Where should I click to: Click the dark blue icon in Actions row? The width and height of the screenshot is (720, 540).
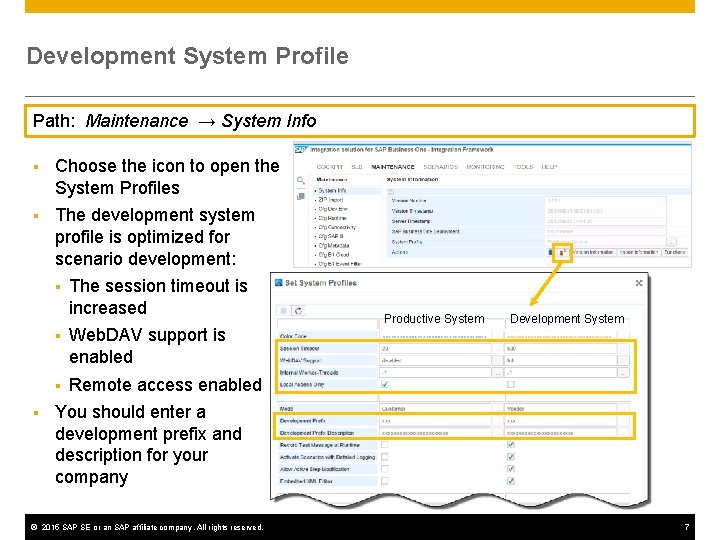click(551, 252)
